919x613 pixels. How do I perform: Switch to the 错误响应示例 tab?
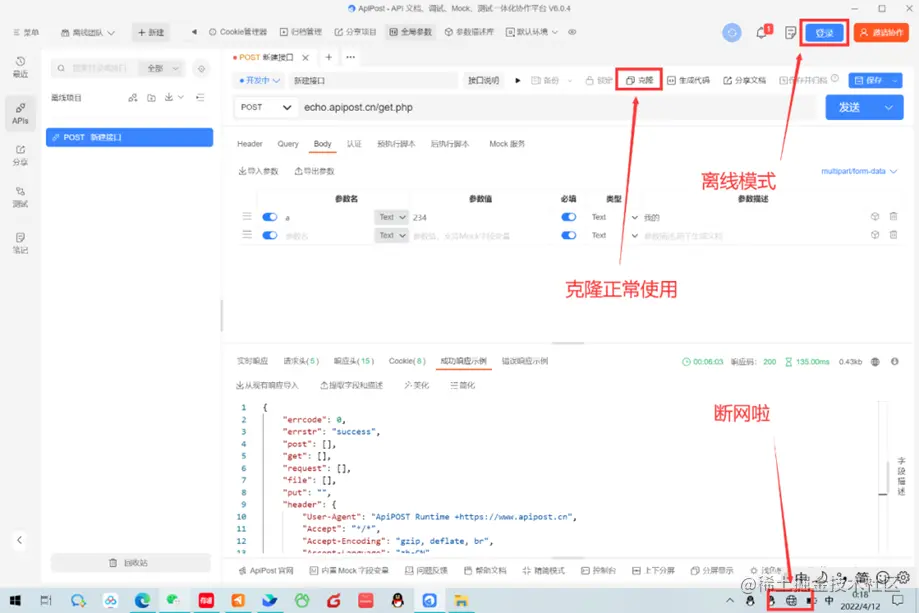[x=525, y=361]
